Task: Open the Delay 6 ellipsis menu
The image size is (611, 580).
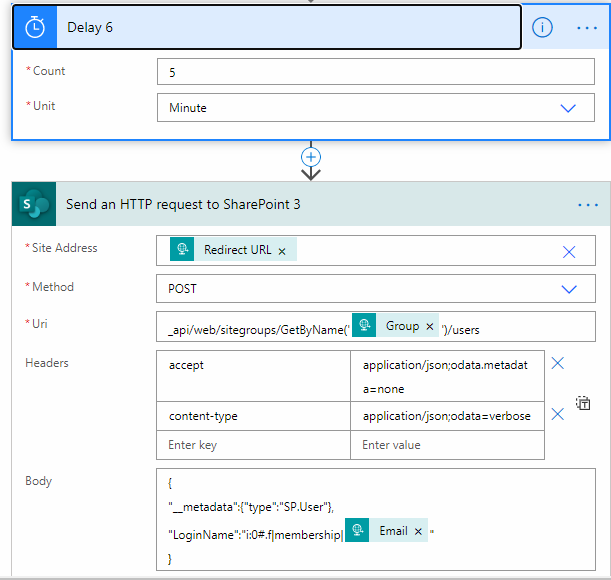Action: click(587, 28)
